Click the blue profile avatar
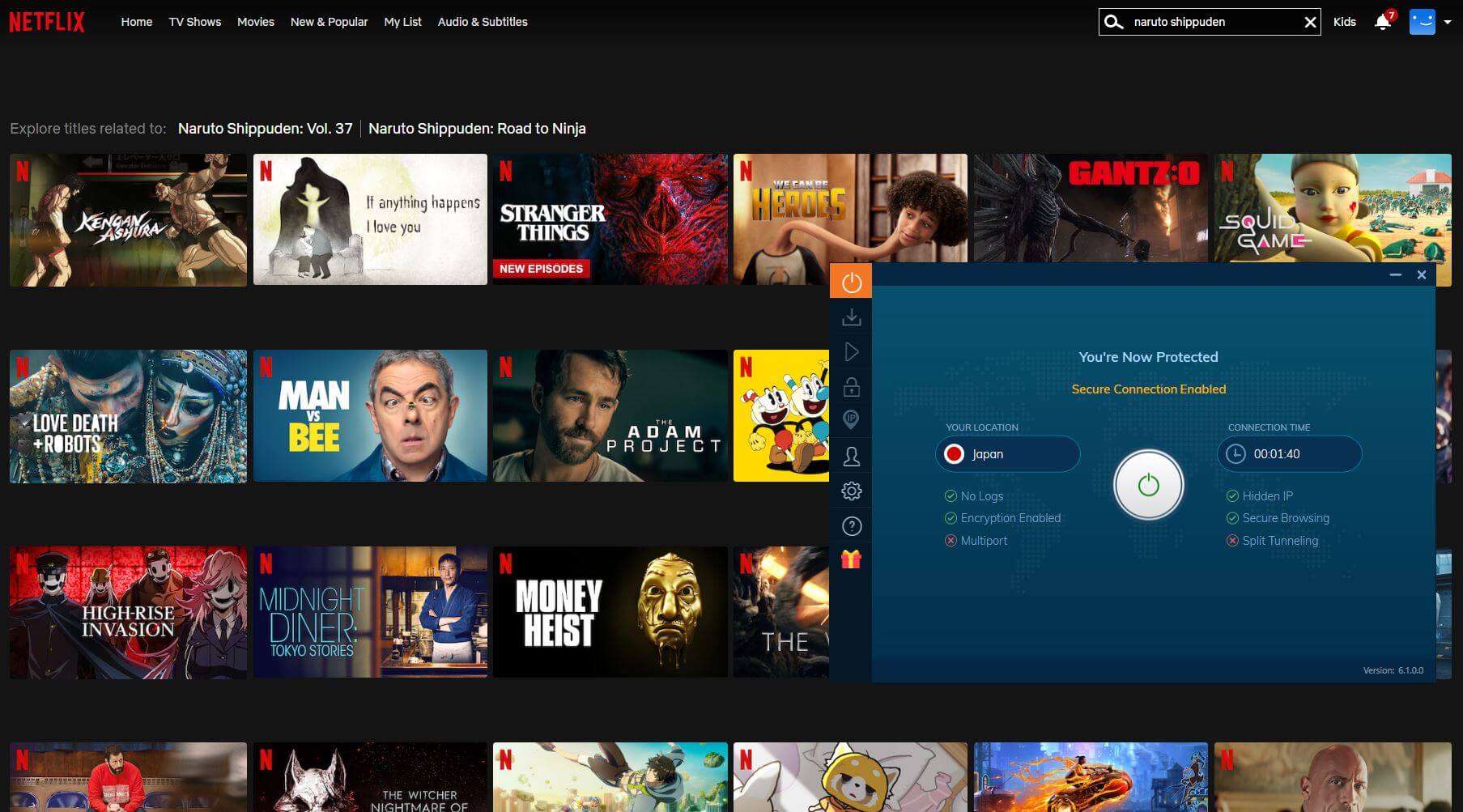Screen dimensions: 1463x812 (1422, 22)
